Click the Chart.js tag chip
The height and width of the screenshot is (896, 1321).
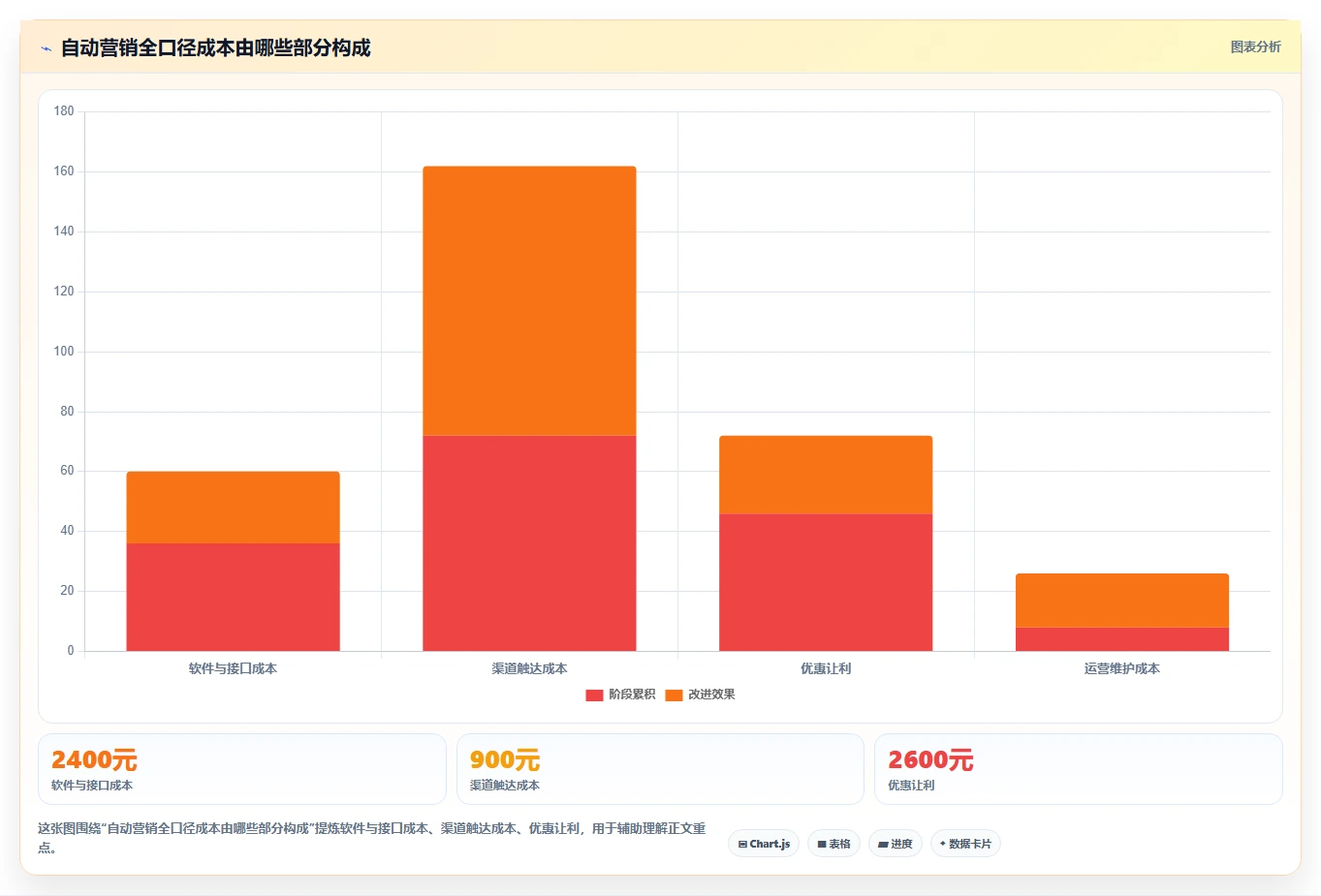(x=764, y=844)
